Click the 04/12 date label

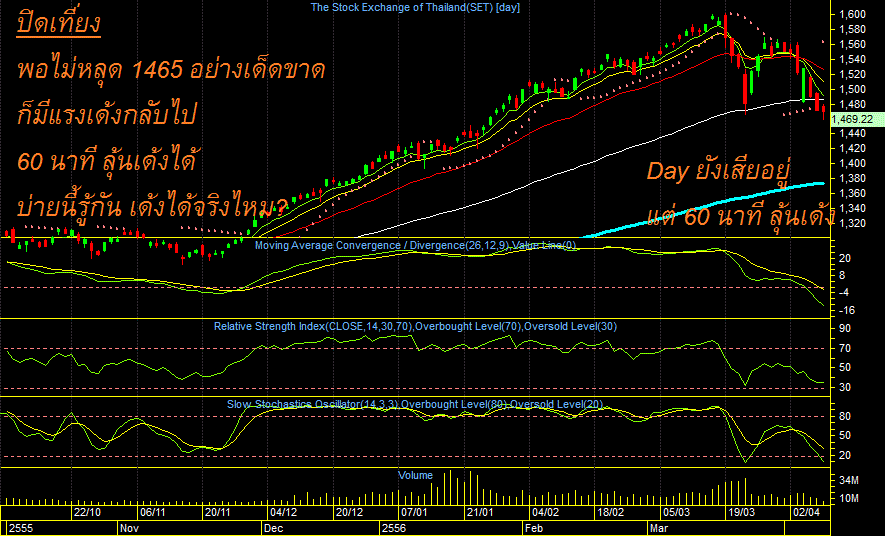283,512
